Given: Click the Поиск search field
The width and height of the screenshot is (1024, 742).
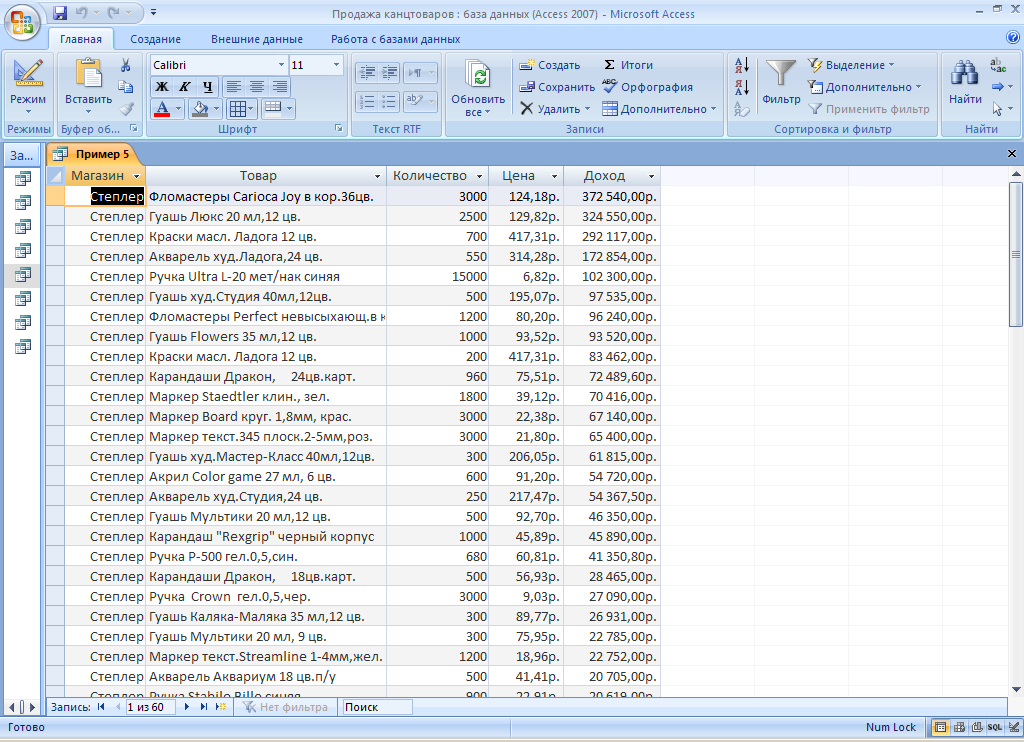Looking at the screenshot, I should [x=377, y=707].
